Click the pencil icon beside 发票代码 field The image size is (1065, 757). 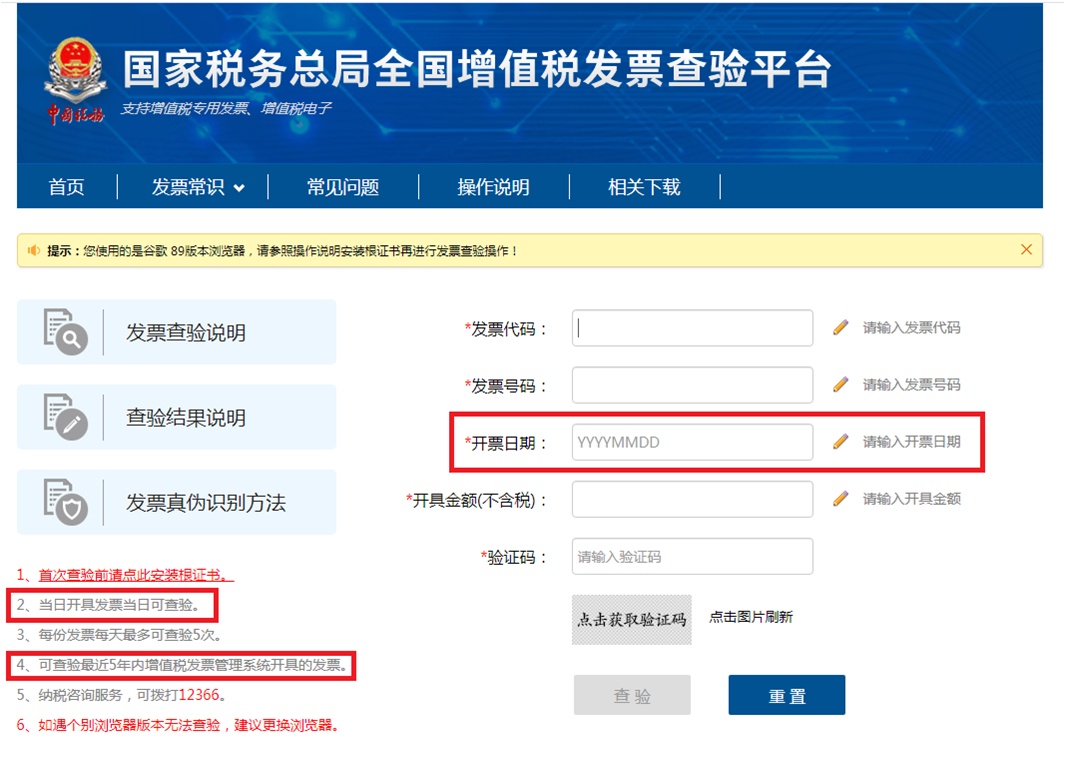[841, 327]
